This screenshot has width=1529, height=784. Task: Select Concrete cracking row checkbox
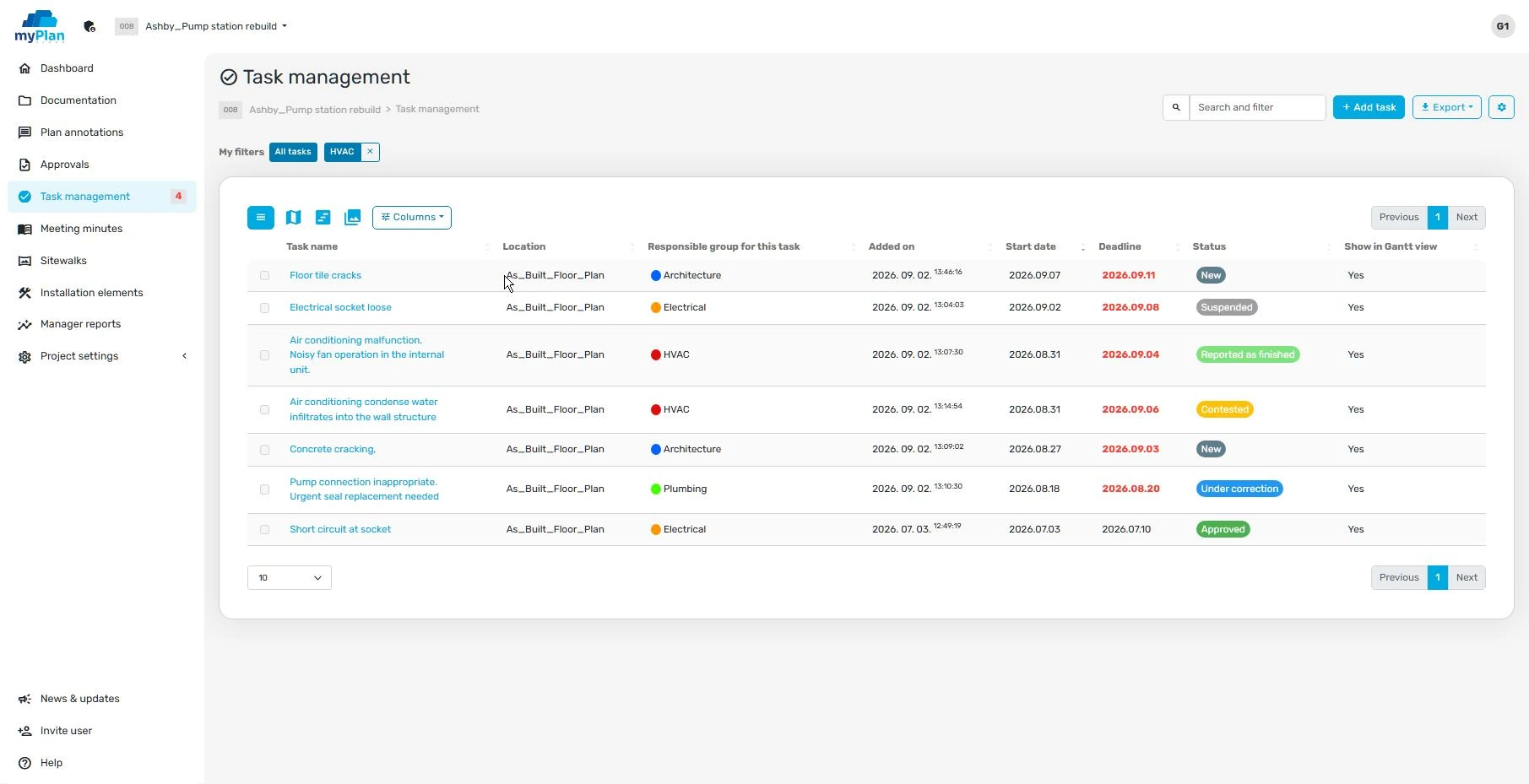264,450
